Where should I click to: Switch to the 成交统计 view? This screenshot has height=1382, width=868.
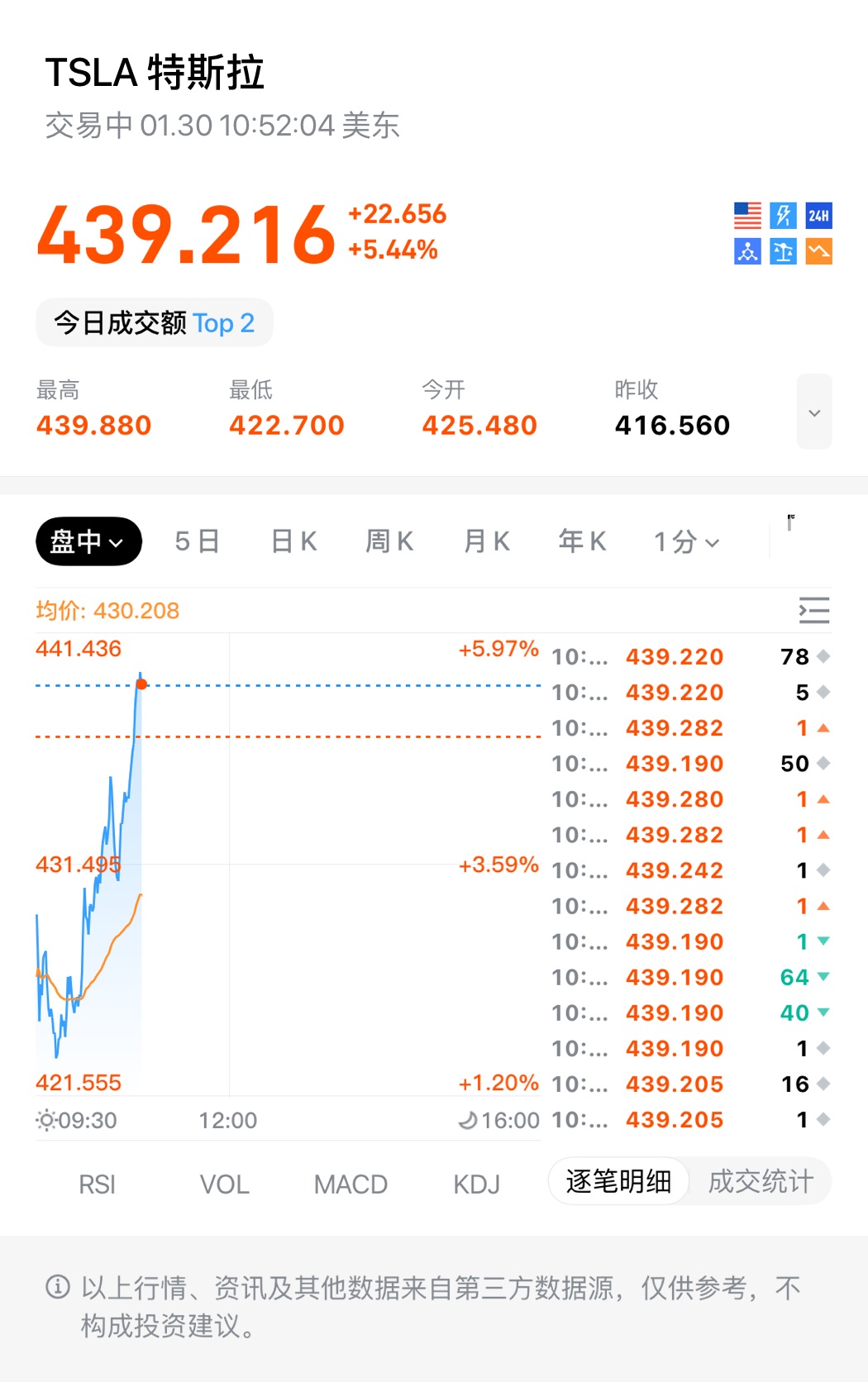click(x=761, y=1182)
